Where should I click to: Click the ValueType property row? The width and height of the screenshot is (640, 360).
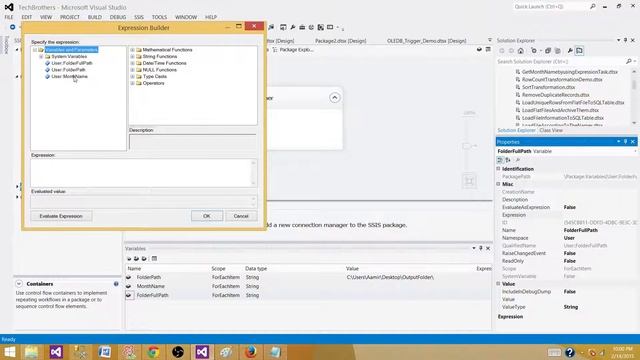[567, 307]
